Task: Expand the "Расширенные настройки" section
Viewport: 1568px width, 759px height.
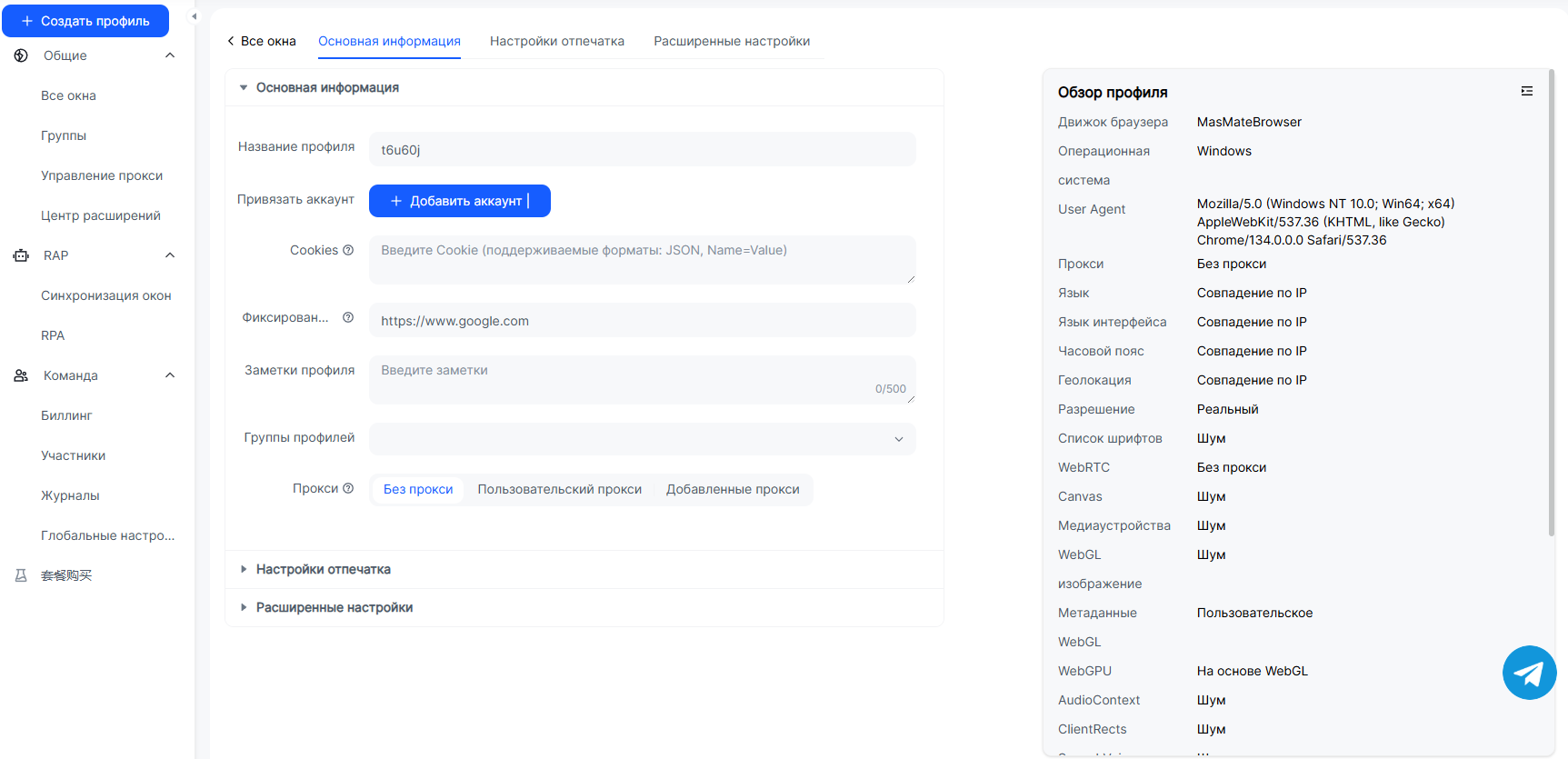Action: (334, 607)
